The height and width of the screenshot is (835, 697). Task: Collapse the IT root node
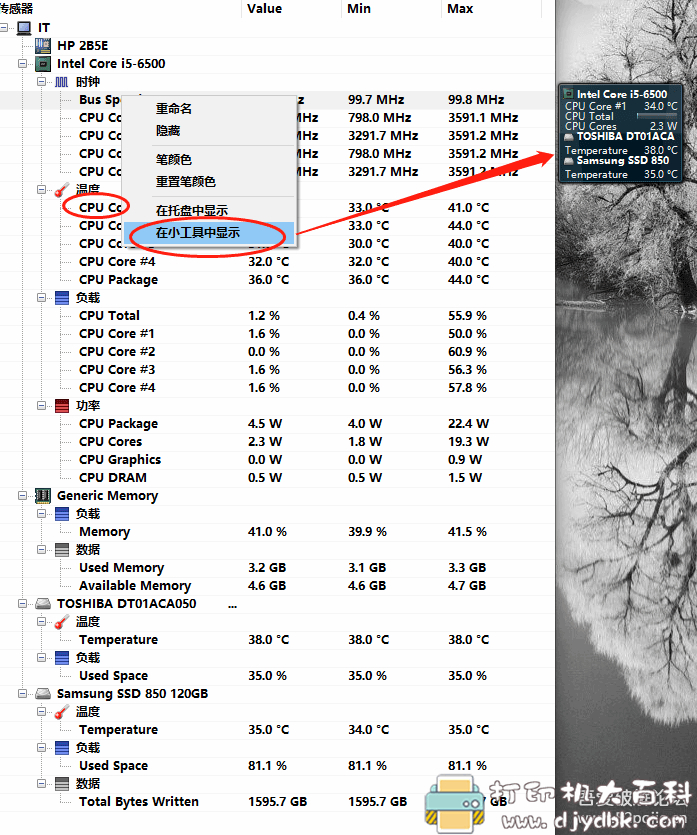click(x=4, y=28)
